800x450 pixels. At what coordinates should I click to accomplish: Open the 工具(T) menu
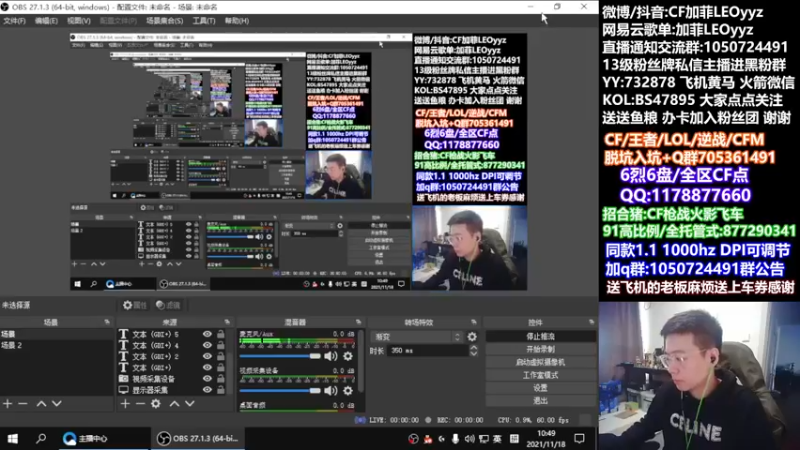coord(204,21)
